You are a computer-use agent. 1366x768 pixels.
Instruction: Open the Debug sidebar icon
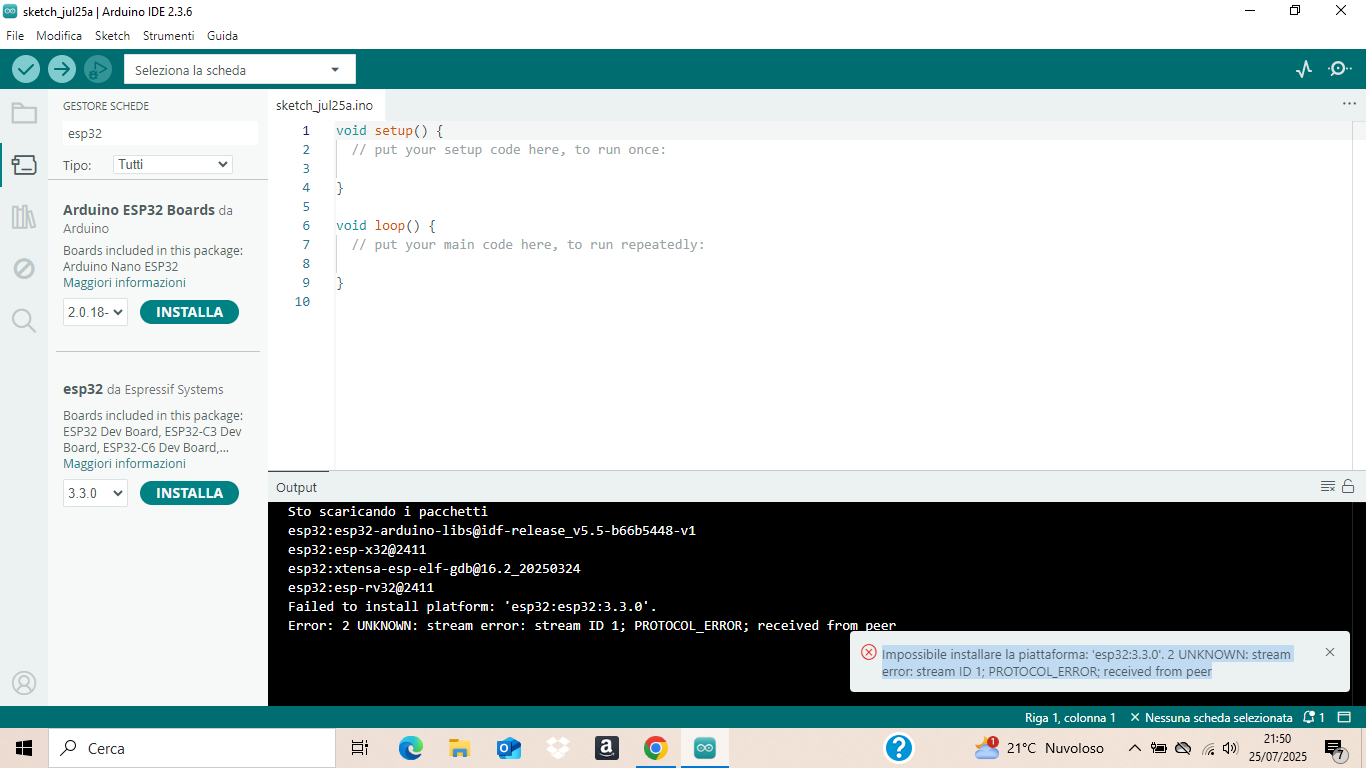tap(24, 268)
